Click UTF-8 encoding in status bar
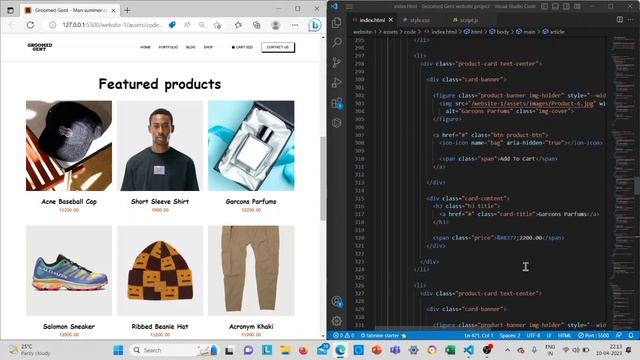The height and width of the screenshot is (360, 640). 533,336
